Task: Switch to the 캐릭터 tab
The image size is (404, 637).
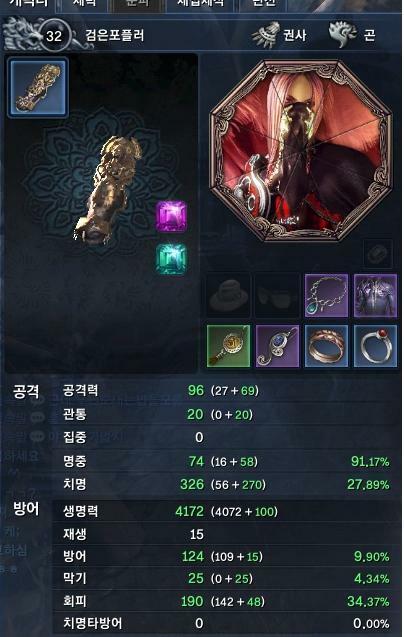Action: pos(29,4)
